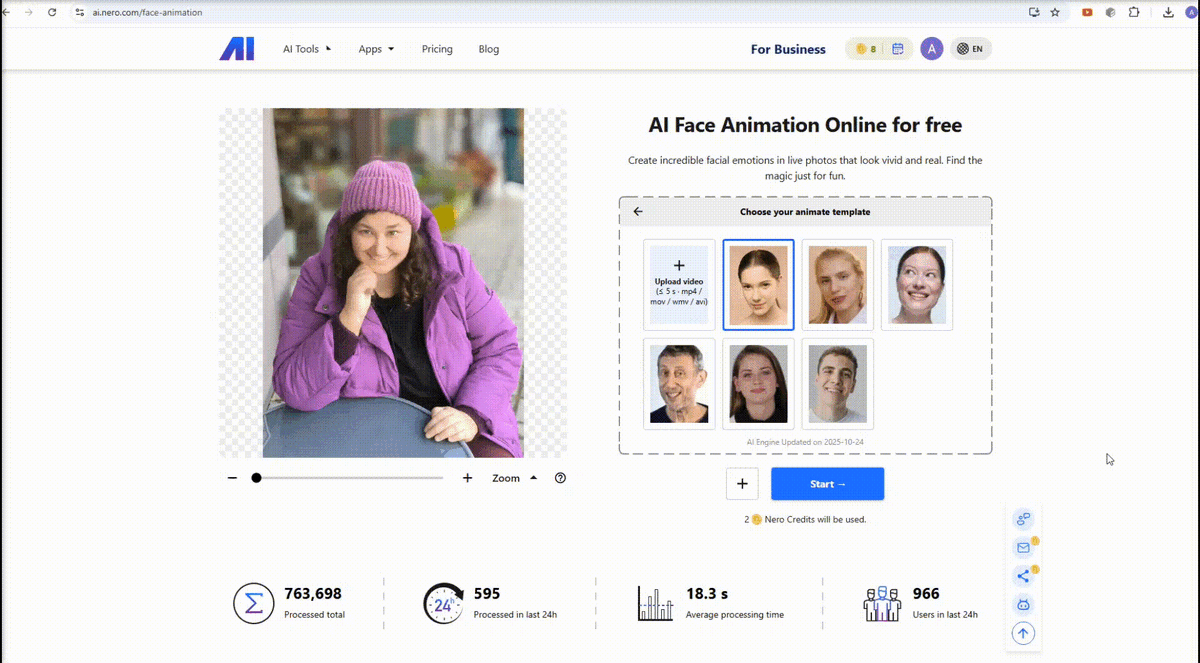1200x663 pixels.
Task: Click the zoom out minus icon
Action: point(232,478)
